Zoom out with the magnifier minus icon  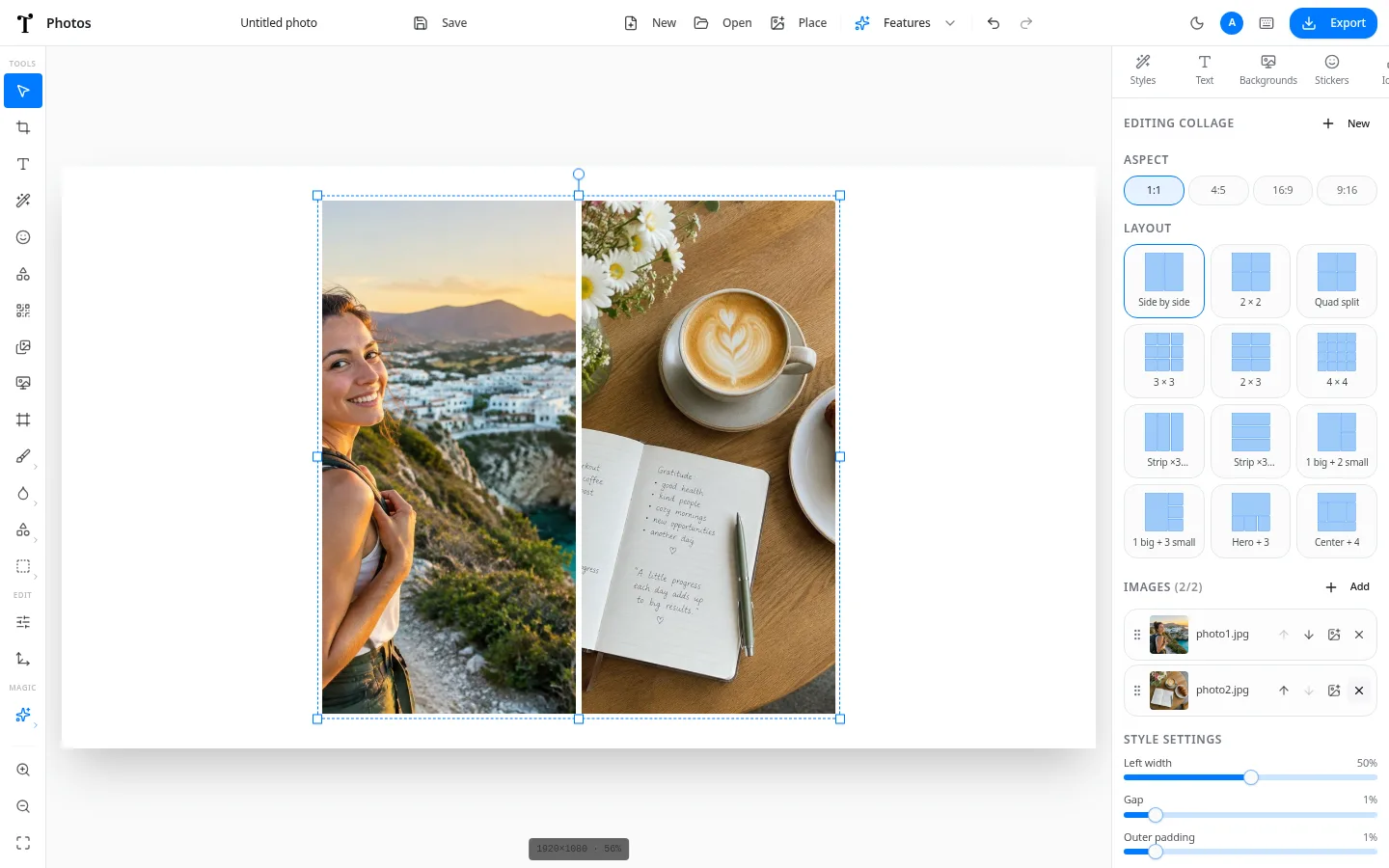(x=23, y=806)
